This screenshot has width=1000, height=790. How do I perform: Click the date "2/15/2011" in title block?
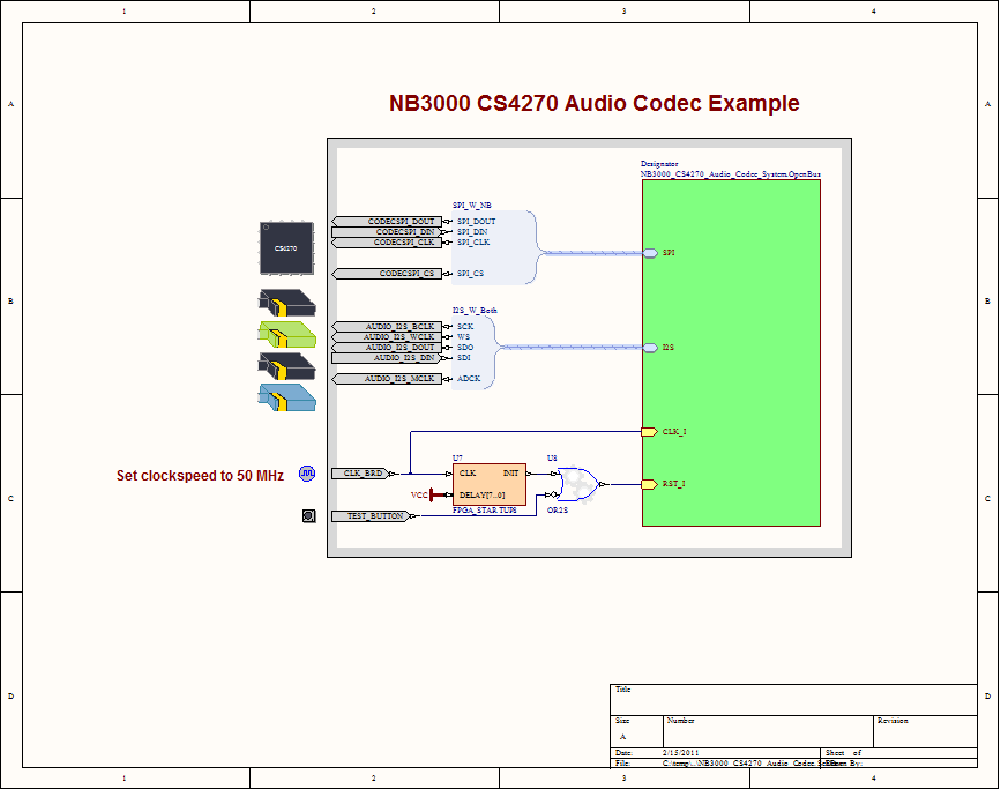pyautogui.click(x=680, y=753)
